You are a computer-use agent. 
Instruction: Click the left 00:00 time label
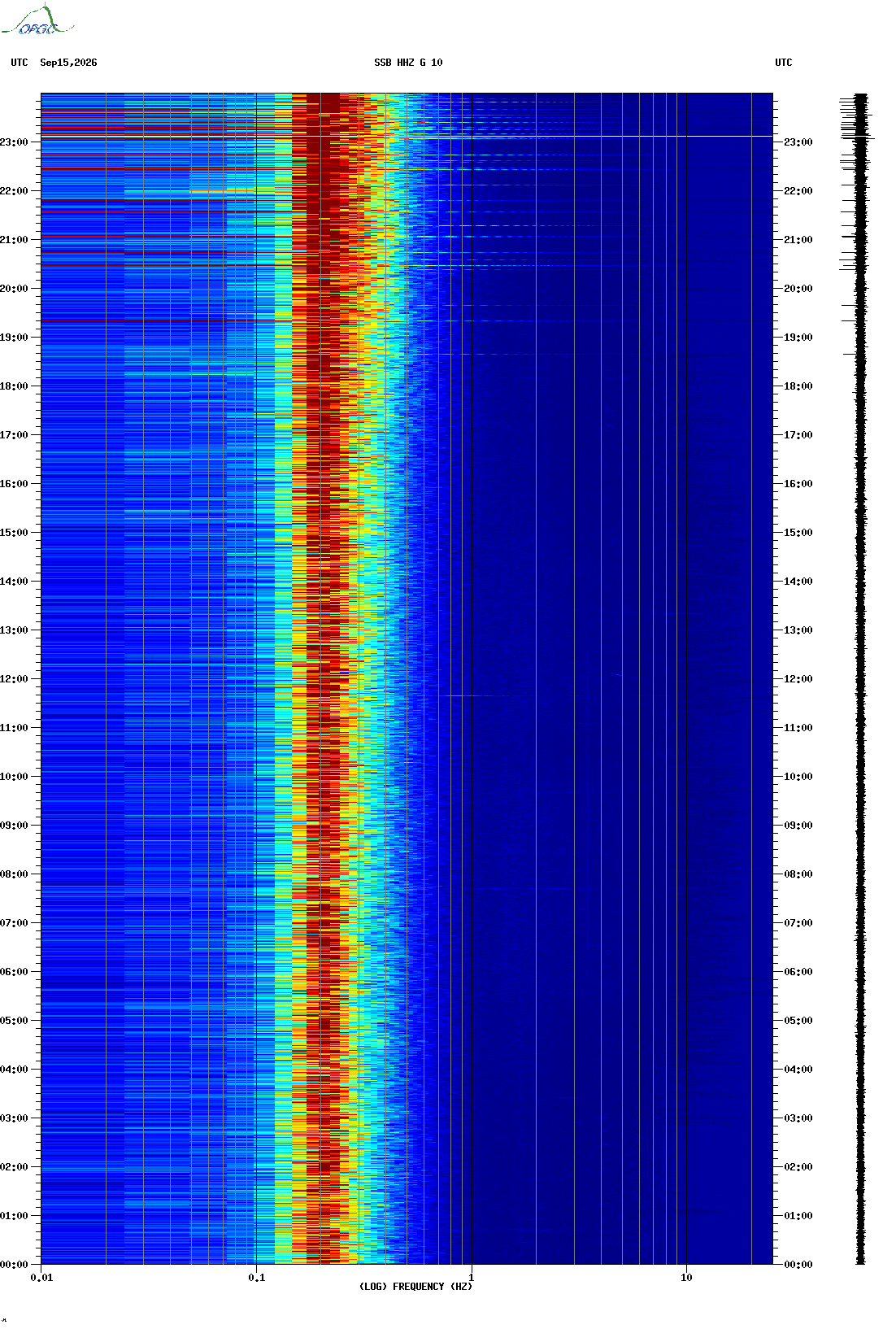14,1265
